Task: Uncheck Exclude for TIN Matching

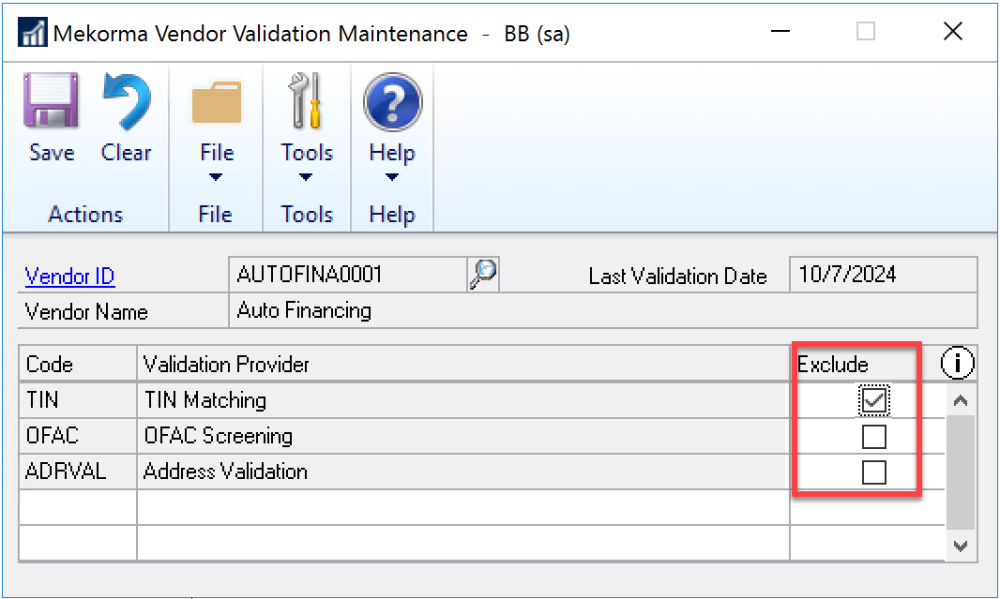Action: pos(874,401)
